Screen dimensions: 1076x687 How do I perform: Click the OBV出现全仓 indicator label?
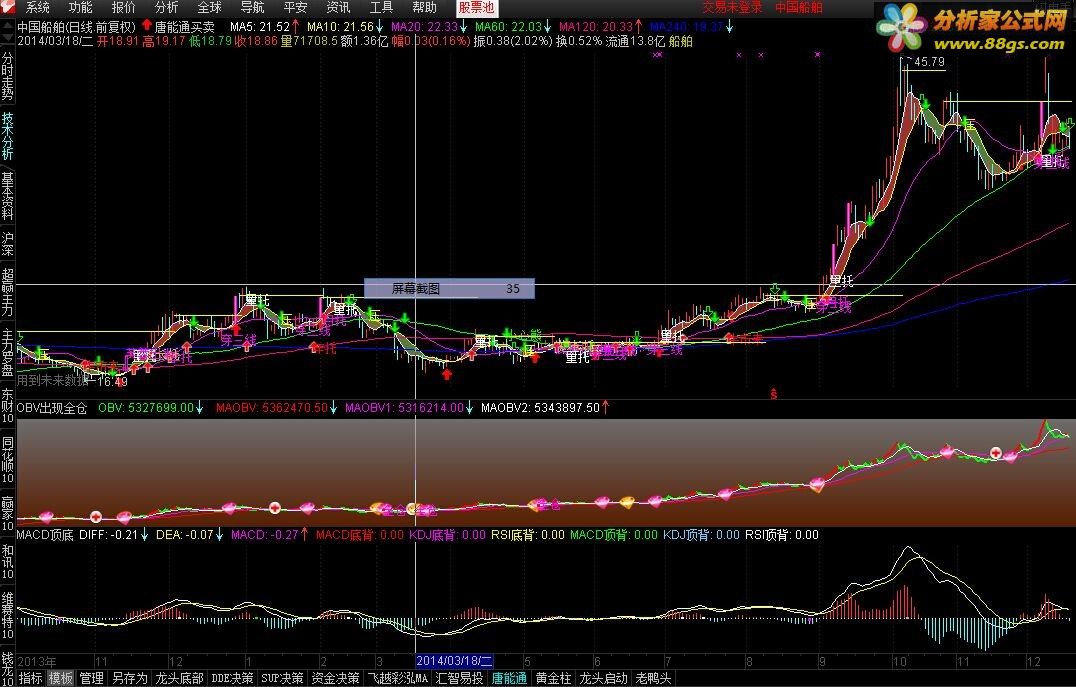(52, 408)
